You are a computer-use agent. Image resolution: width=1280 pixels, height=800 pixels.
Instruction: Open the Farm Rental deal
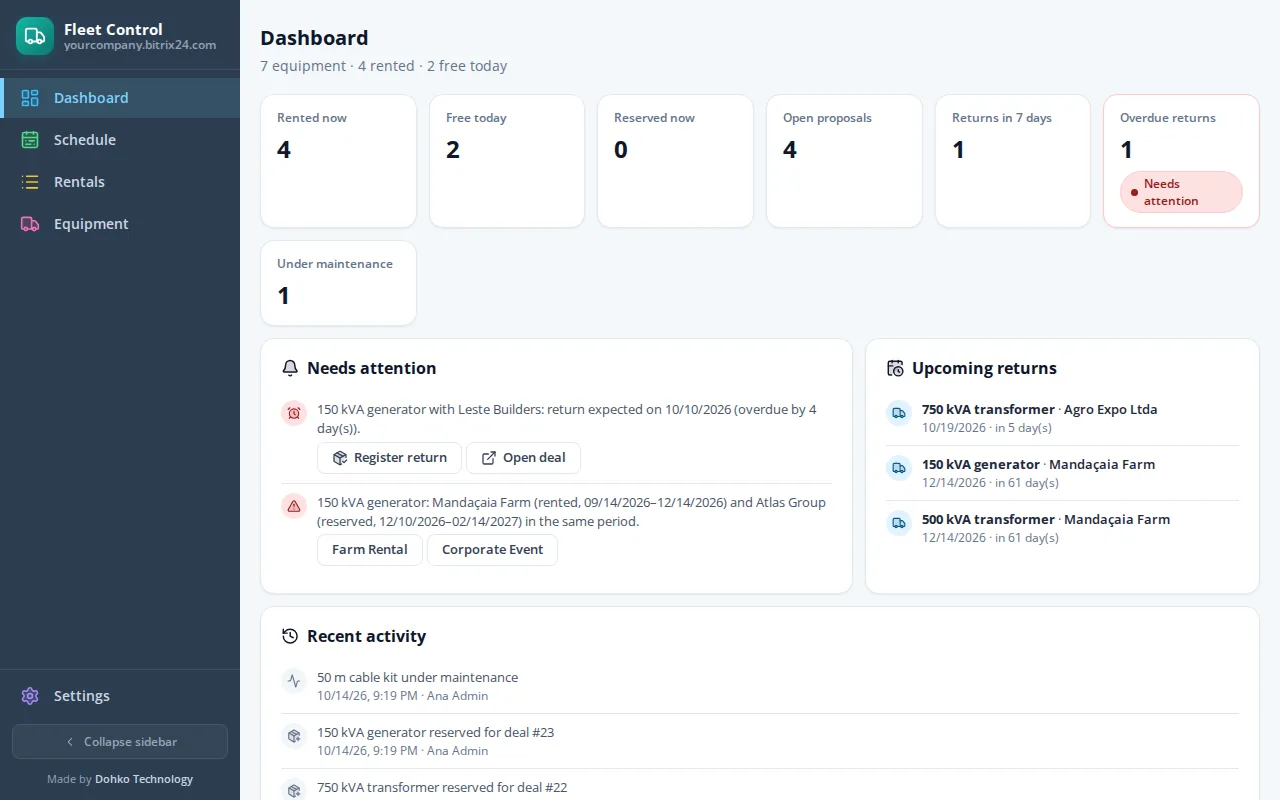click(x=370, y=550)
